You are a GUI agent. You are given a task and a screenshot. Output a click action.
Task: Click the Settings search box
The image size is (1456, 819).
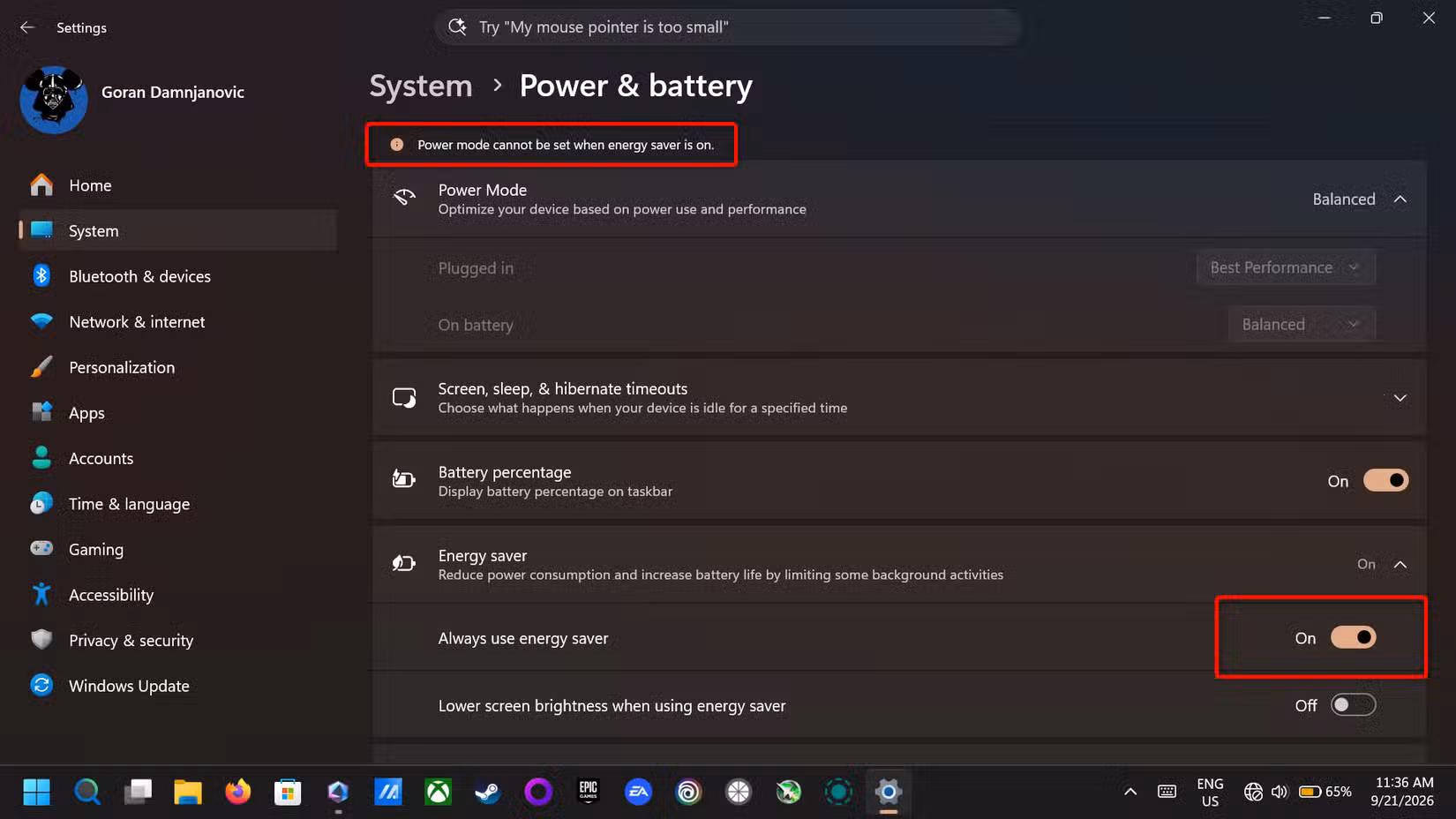point(727,27)
